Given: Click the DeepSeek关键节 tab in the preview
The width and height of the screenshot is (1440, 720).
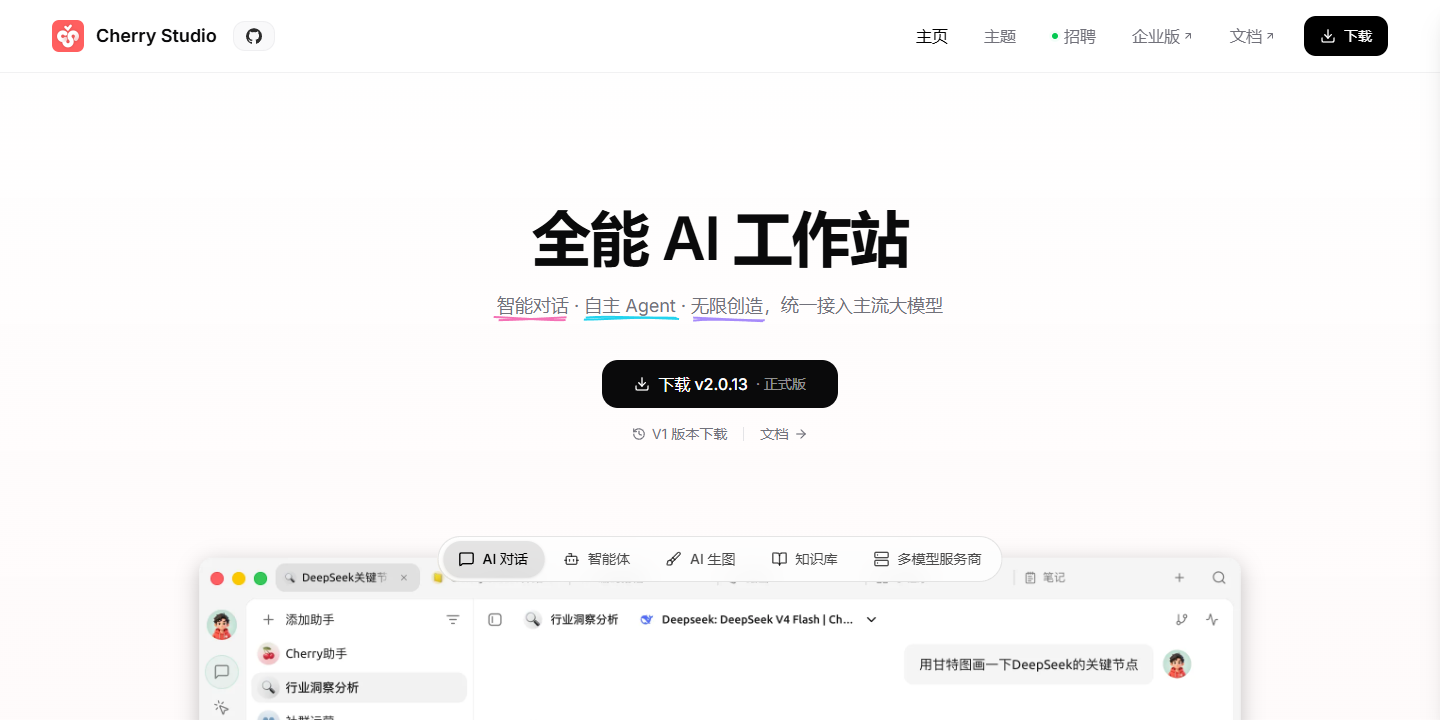Looking at the screenshot, I should tap(347, 578).
